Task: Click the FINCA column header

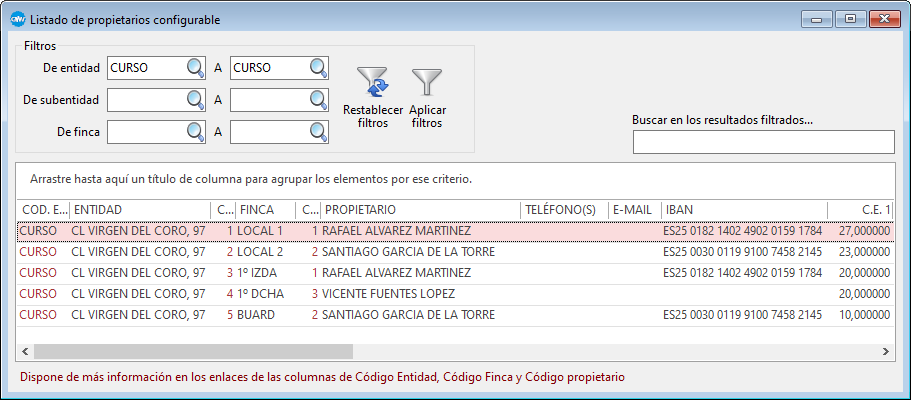Action: tap(265, 210)
